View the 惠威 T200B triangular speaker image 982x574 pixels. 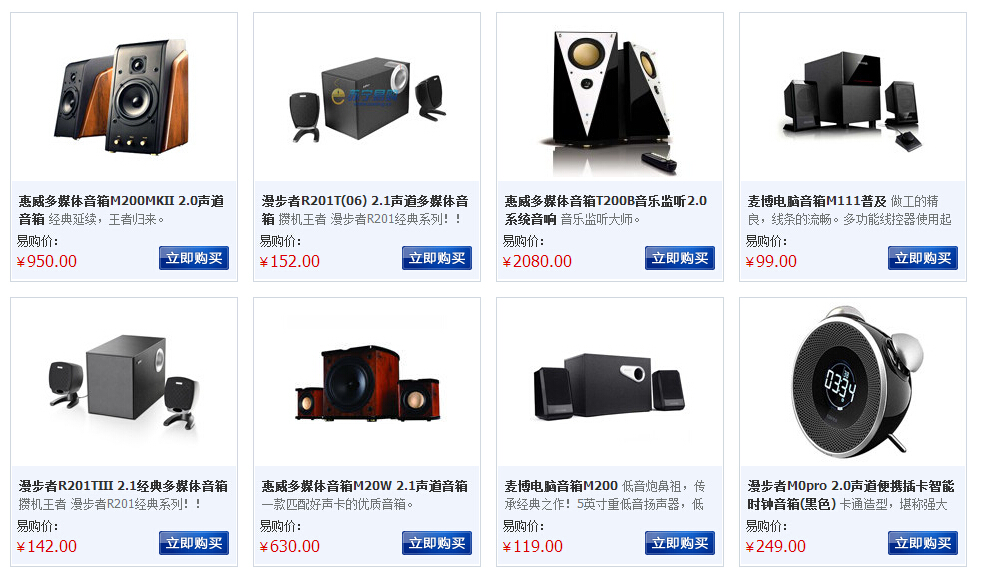(x=610, y=97)
